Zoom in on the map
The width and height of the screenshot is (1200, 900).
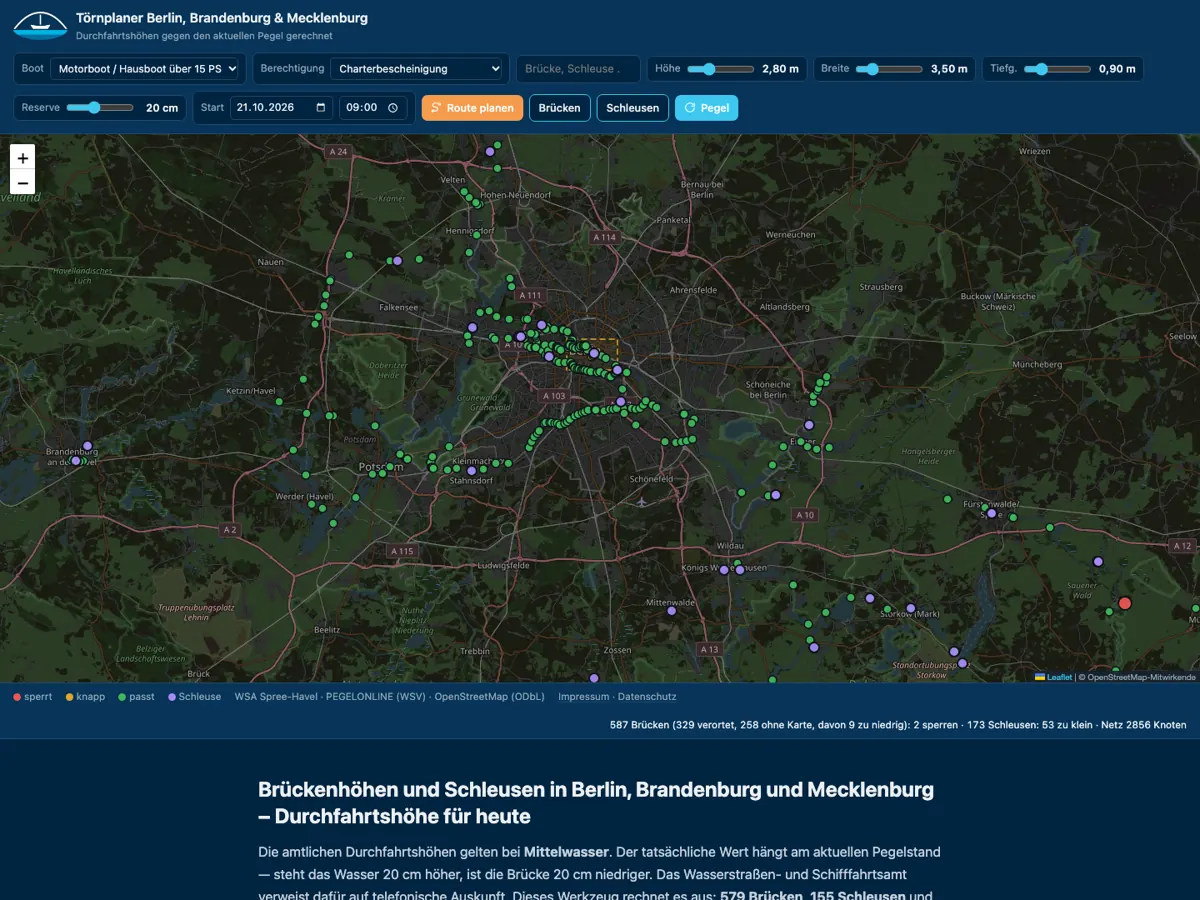point(22,158)
